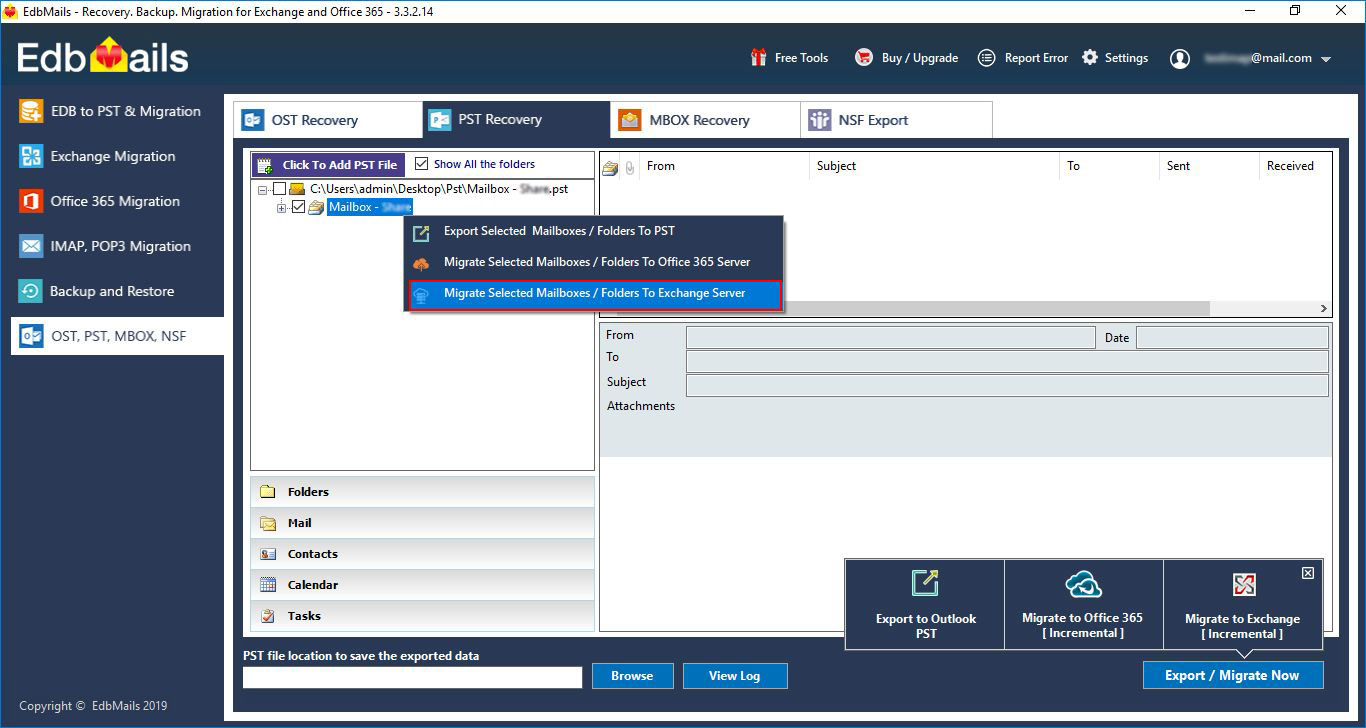
Task: Switch to the MBOX Recovery tab
Action: [705, 120]
